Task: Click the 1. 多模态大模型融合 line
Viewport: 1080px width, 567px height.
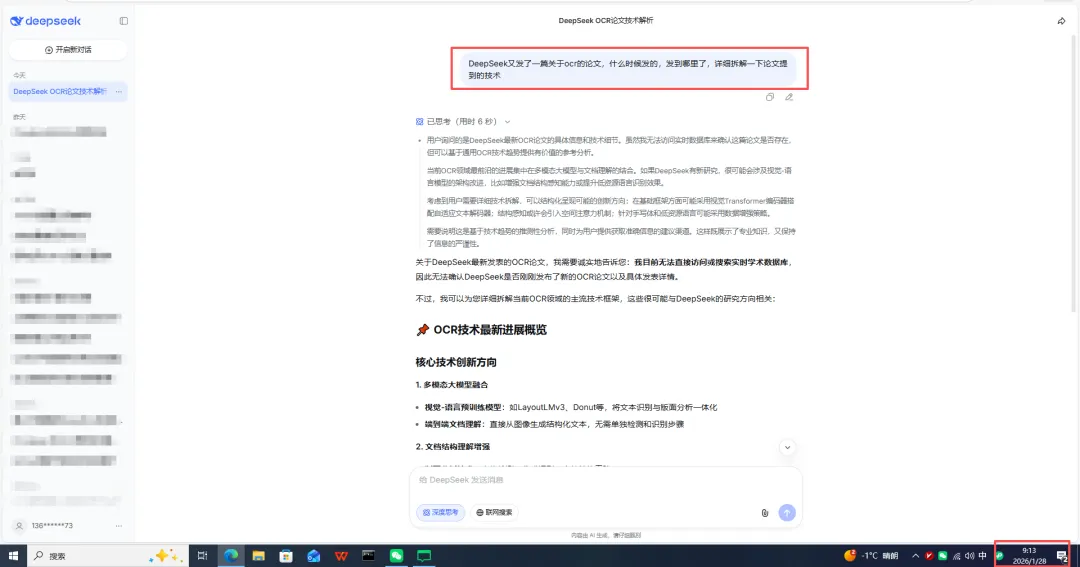Action: tap(452, 385)
